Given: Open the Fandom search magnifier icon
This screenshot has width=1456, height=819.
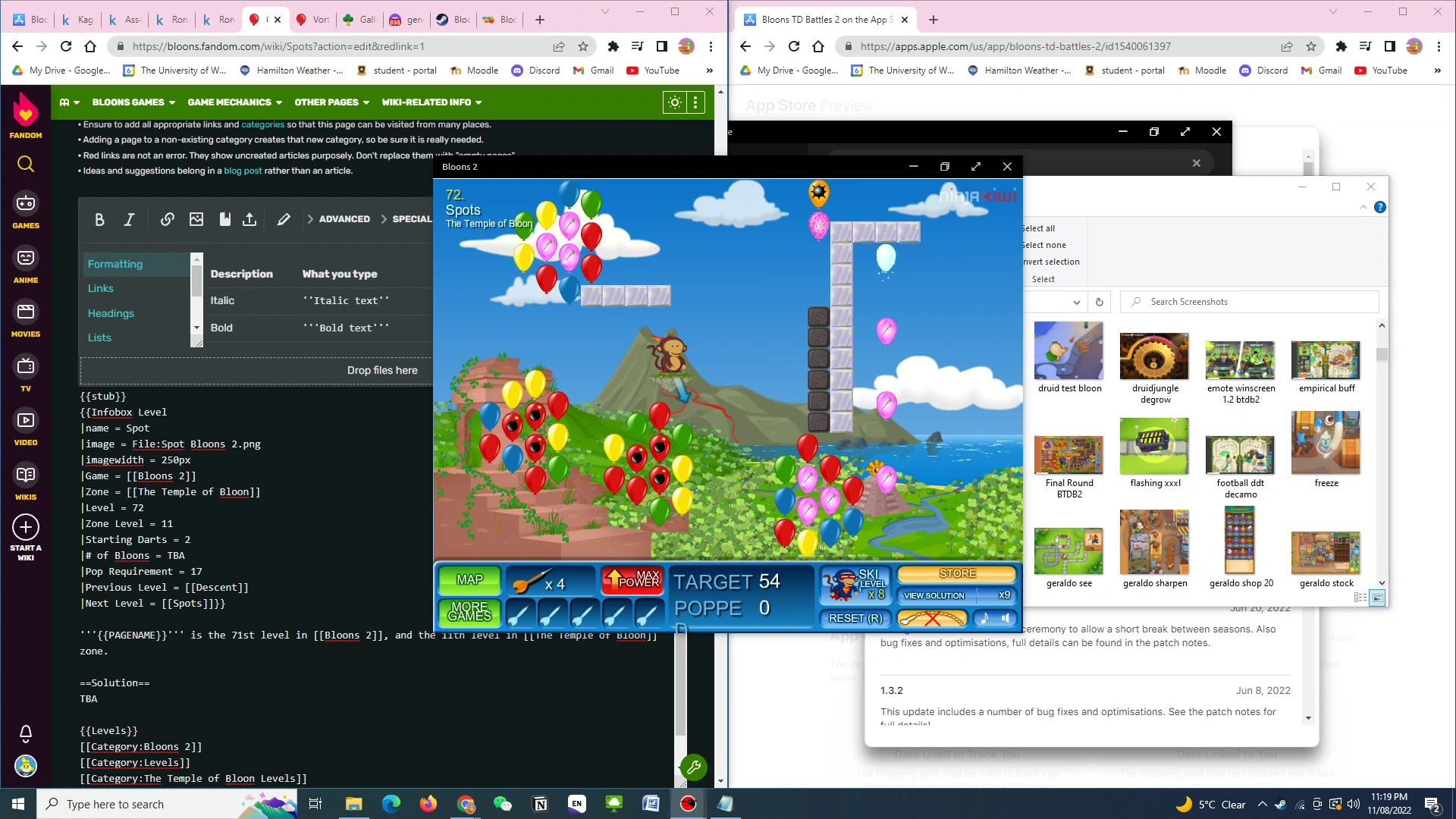Looking at the screenshot, I should pos(25,164).
